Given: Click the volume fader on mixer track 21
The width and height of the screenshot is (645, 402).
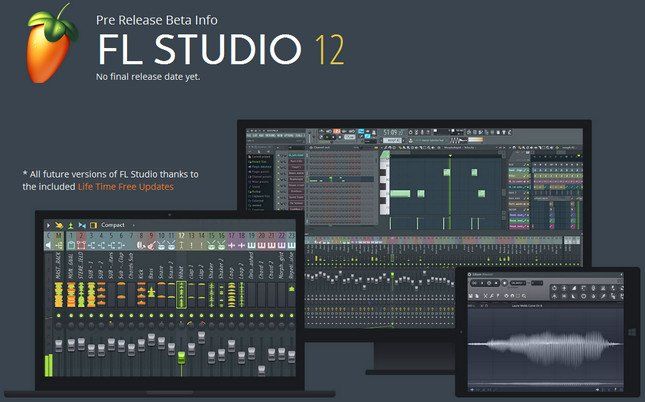Looking at the screenshot, I should 271,354.
